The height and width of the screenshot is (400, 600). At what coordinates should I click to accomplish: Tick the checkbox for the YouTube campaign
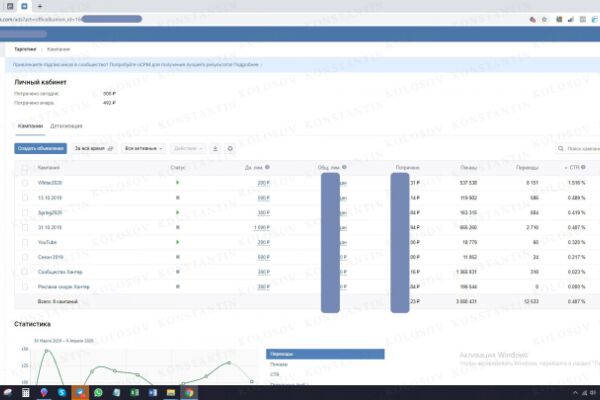tap(25, 242)
